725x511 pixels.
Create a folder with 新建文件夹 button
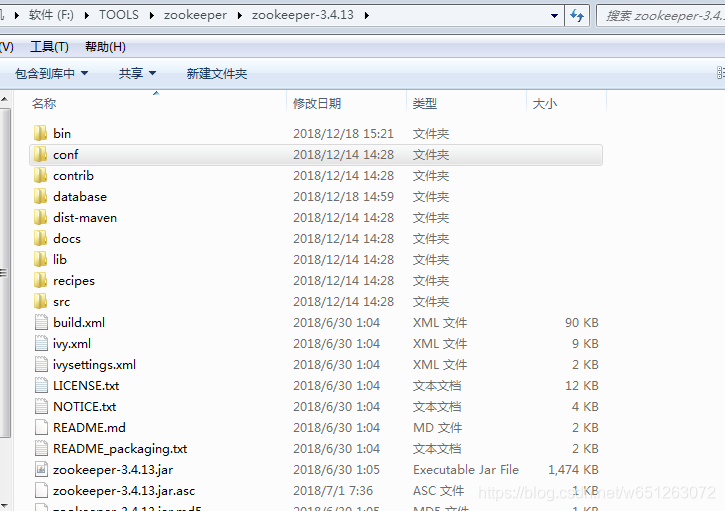pos(217,73)
